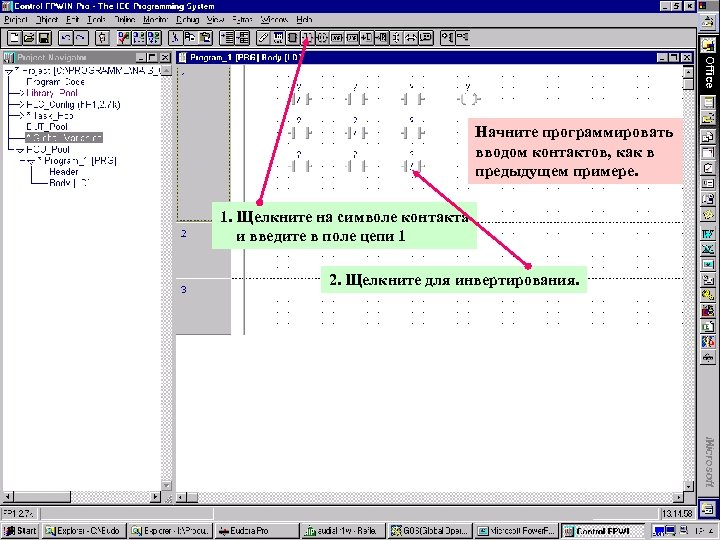
Task: Click the Windows Start button
Action: pyautogui.click(x=21, y=531)
